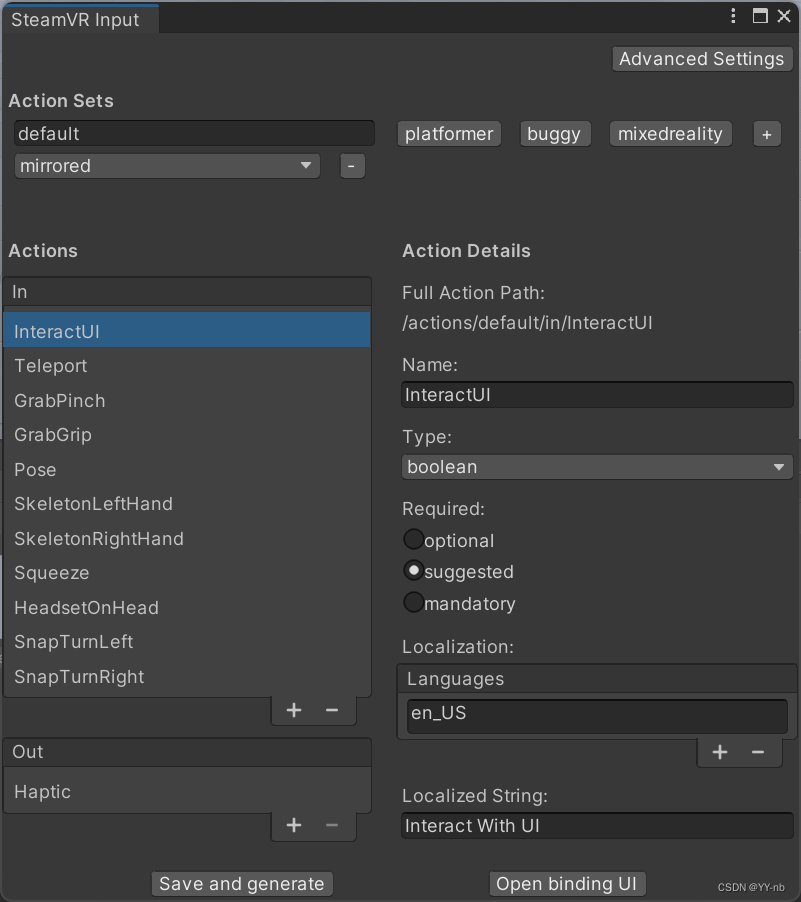Screen dimensions: 801x902
Task: Click the Out actions list header
Action: pyautogui.click(x=186, y=752)
